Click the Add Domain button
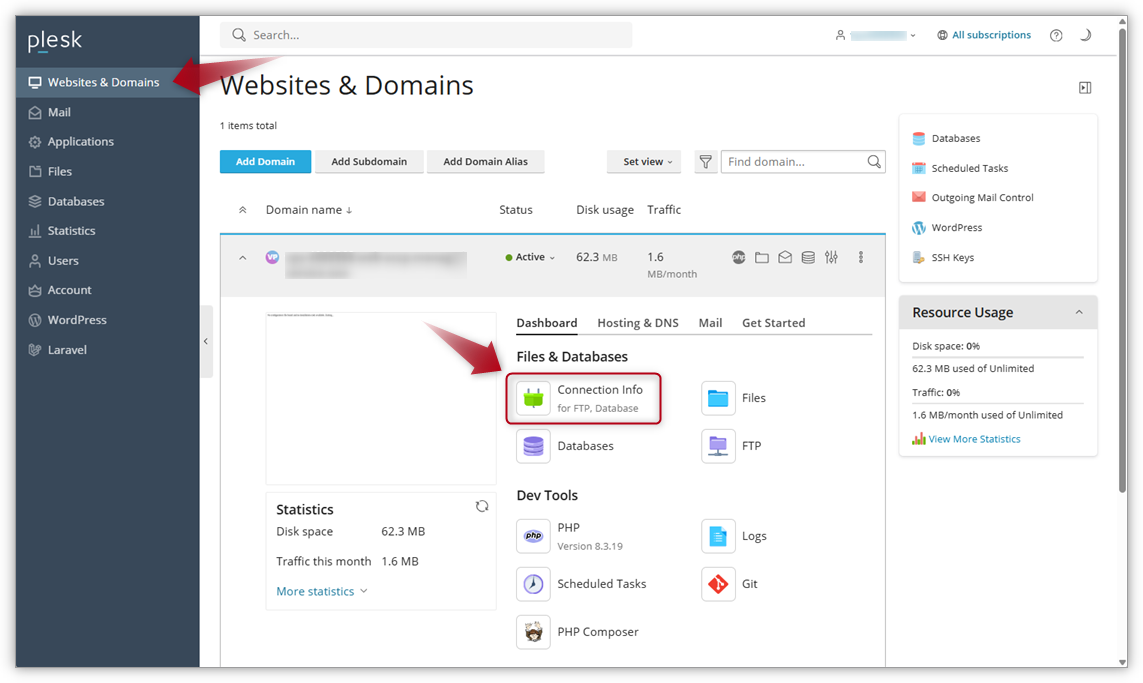Viewport: 1143px width, 683px height. tap(265, 161)
